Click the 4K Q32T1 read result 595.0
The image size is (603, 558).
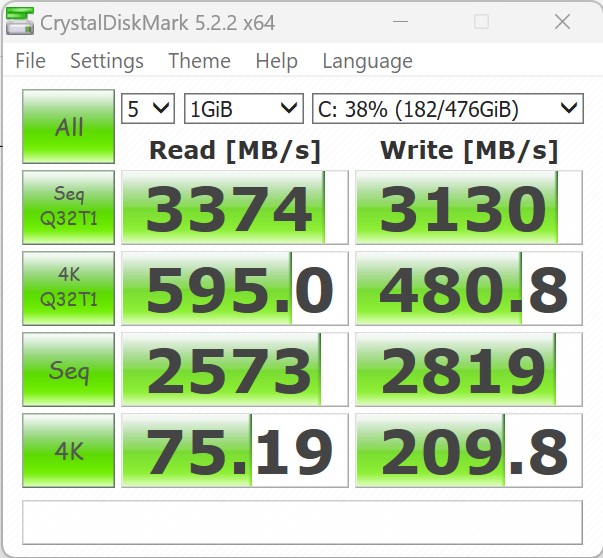point(235,288)
